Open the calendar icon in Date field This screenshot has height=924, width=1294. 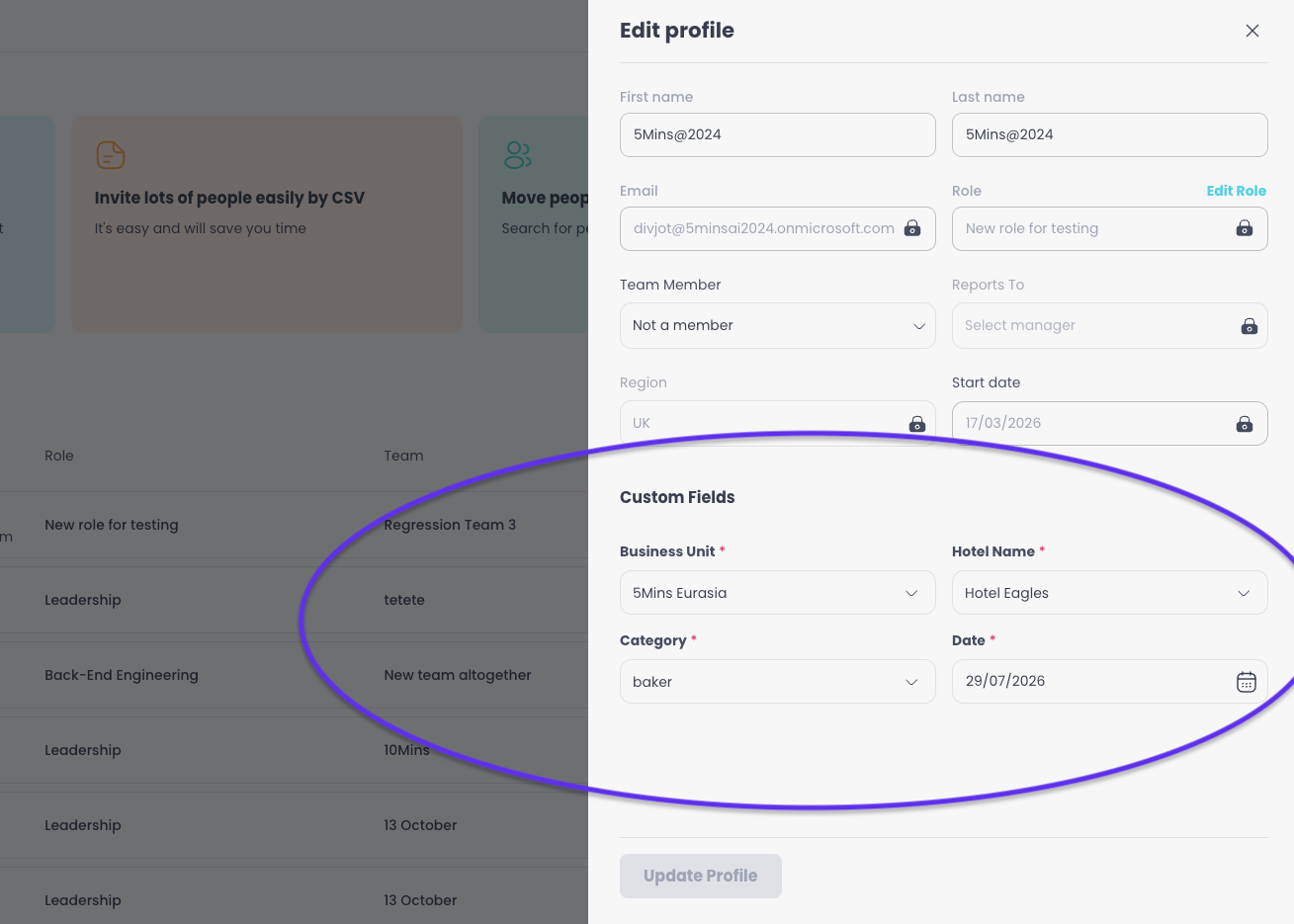point(1247,682)
